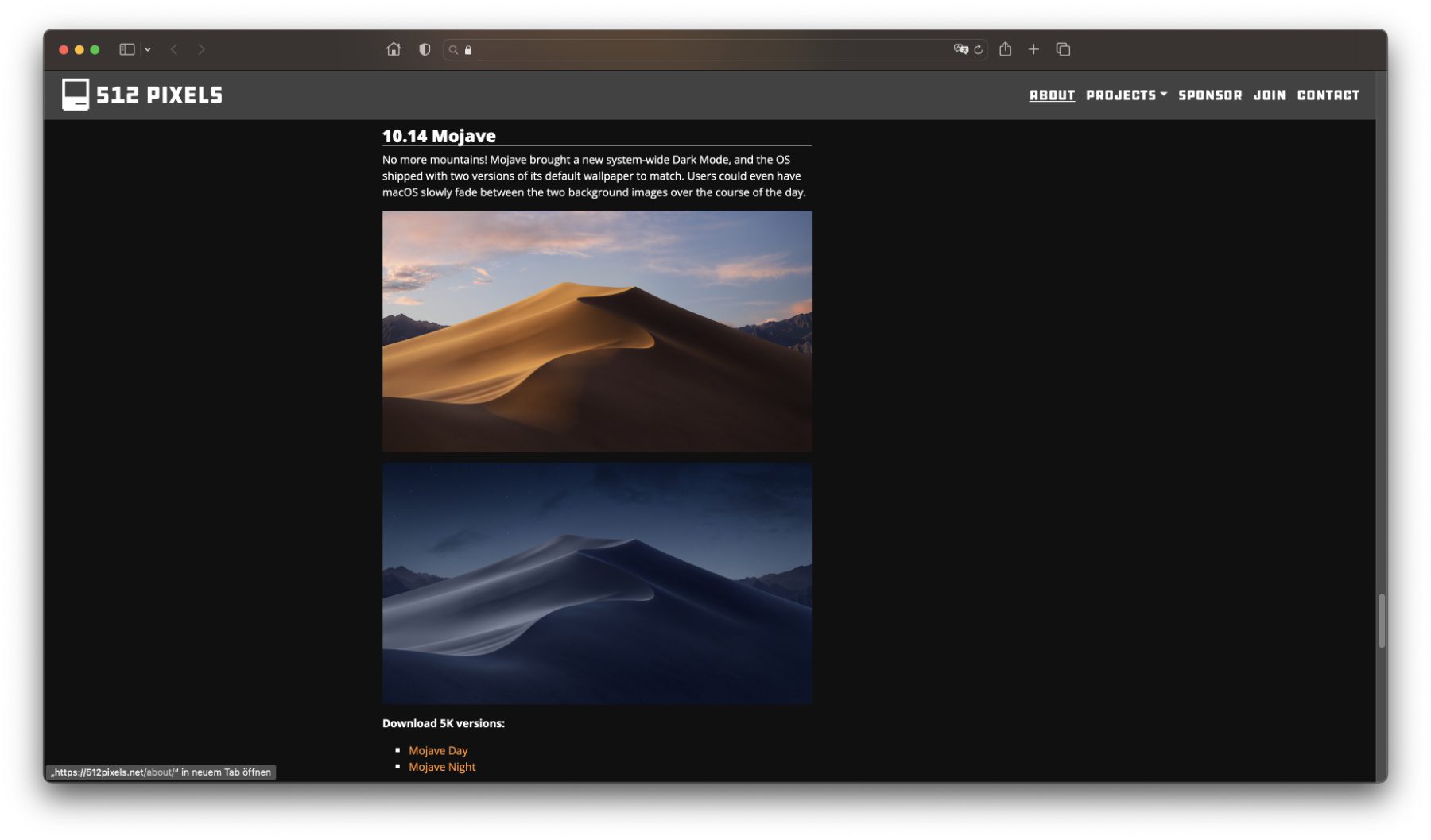Open the privacy shield report icon

point(425,49)
